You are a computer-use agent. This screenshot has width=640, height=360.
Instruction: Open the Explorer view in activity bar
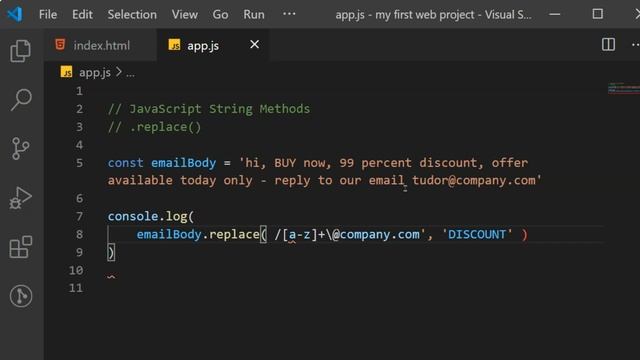coord(20,51)
